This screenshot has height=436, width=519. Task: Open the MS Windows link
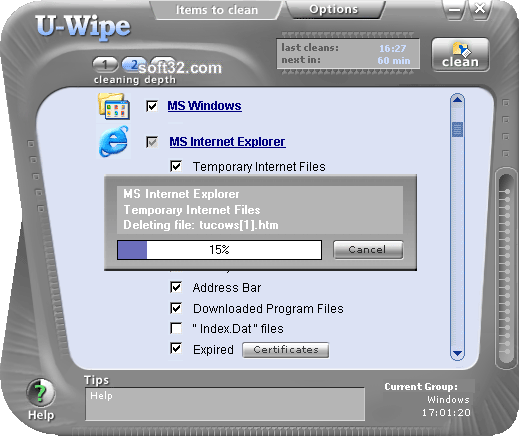(x=204, y=106)
